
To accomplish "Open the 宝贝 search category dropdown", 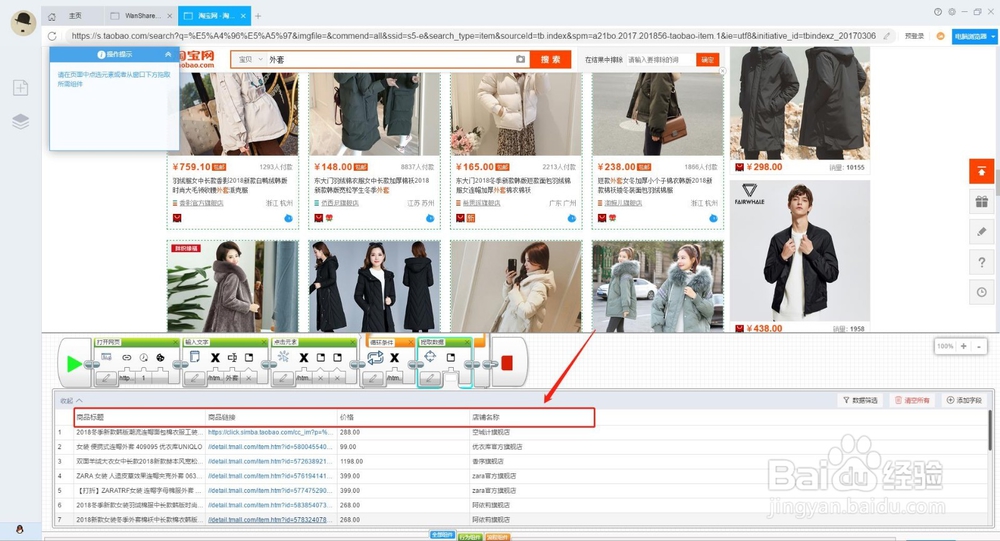I will [250, 59].
